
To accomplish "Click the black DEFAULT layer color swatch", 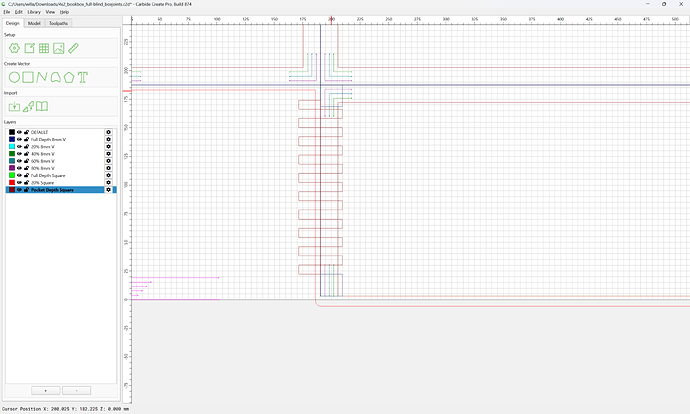I will pyautogui.click(x=12, y=132).
